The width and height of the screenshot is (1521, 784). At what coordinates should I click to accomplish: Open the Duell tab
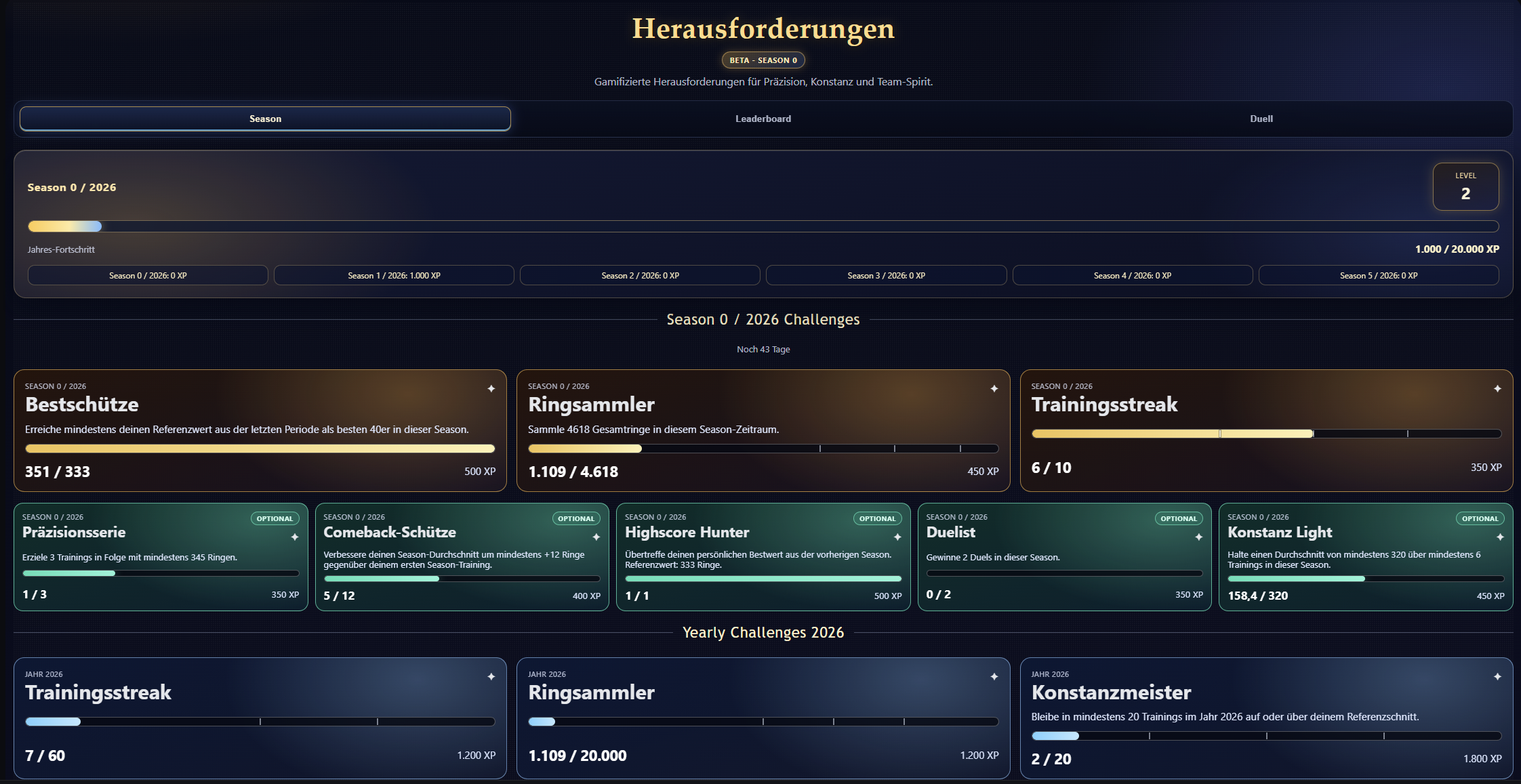click(x=1261, y=119)
